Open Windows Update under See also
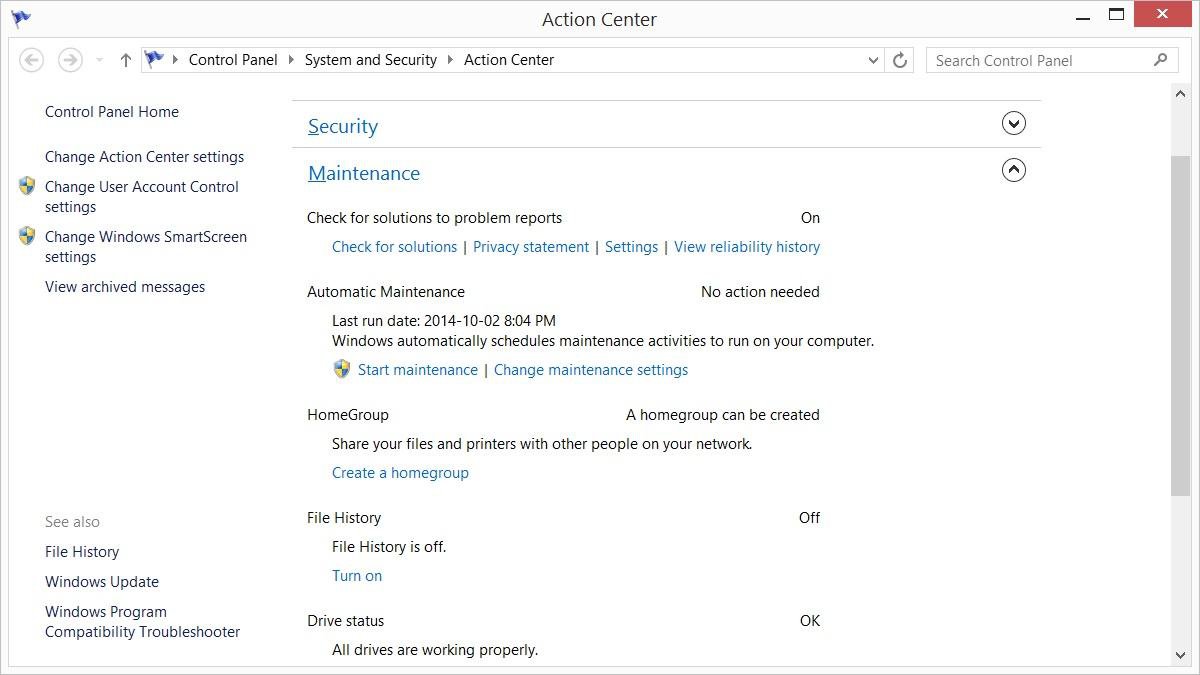Screen dimensions: 1200x675 coord(101,581)
